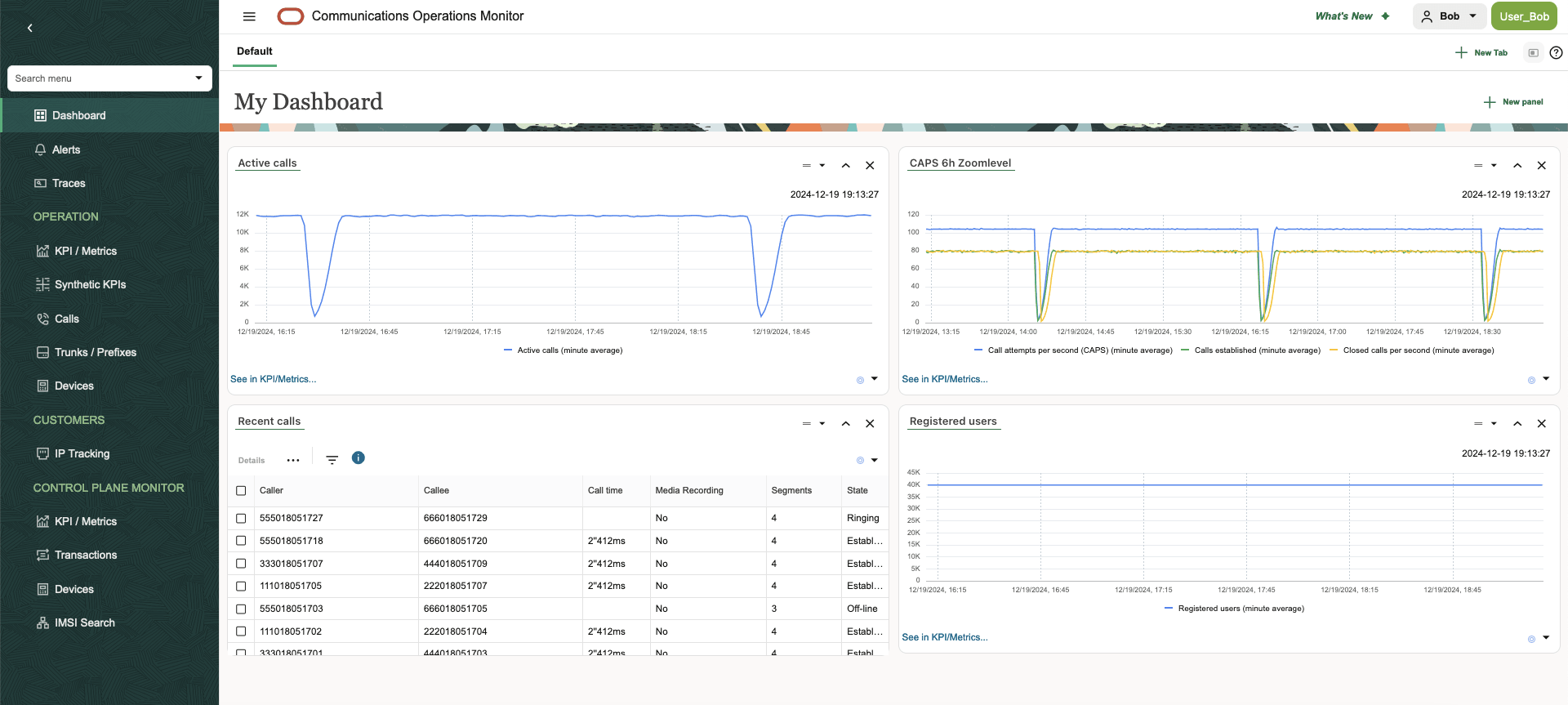The image size is (1568, 705).
Task: Open Traces in the sidebar
Action: [x=60, y=183]
